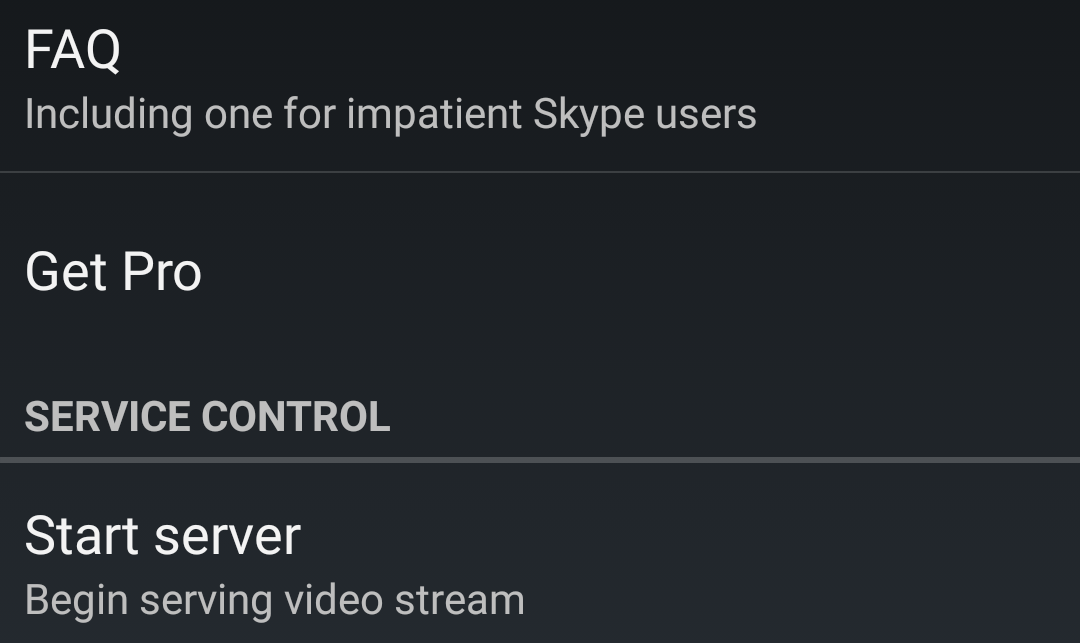
Task: Tap the word 'impatient' in FAQ description
Action: point(434,115)
